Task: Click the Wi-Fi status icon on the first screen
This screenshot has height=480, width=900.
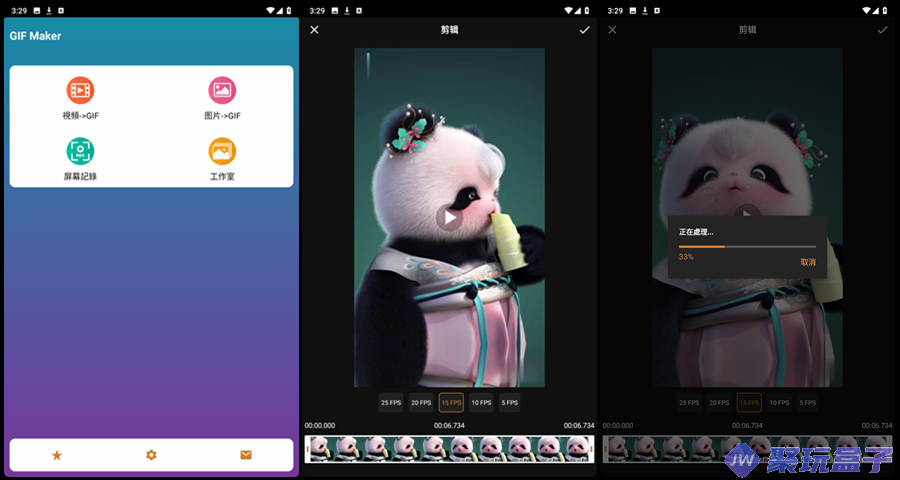Action: (271, 10)
